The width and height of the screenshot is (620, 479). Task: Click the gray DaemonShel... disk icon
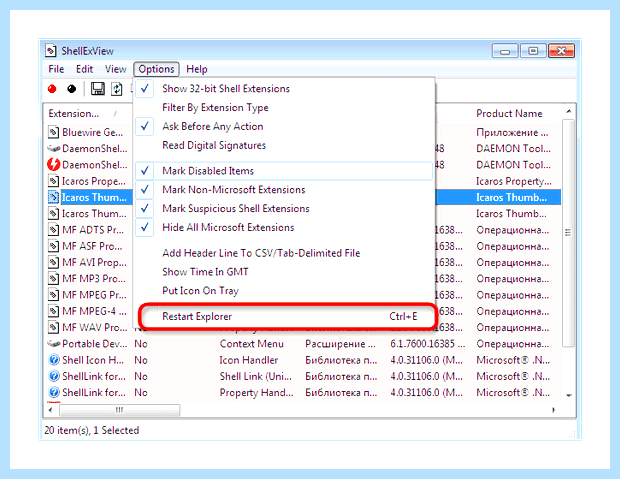click(x=53, y=148)
